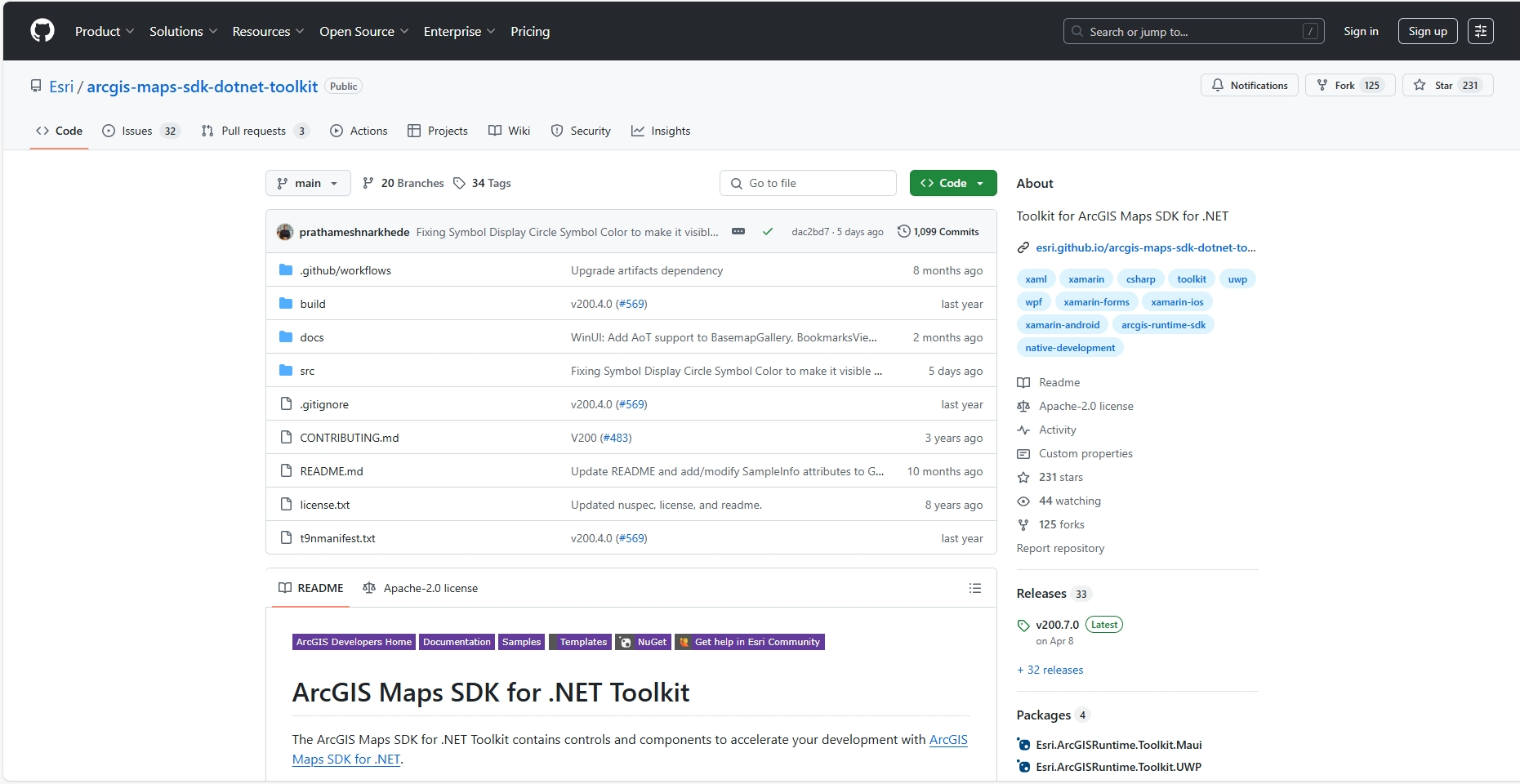Open the main branch selector
Screen dimensions: 1520x784
pyautogui.click(x=307, y=183)
